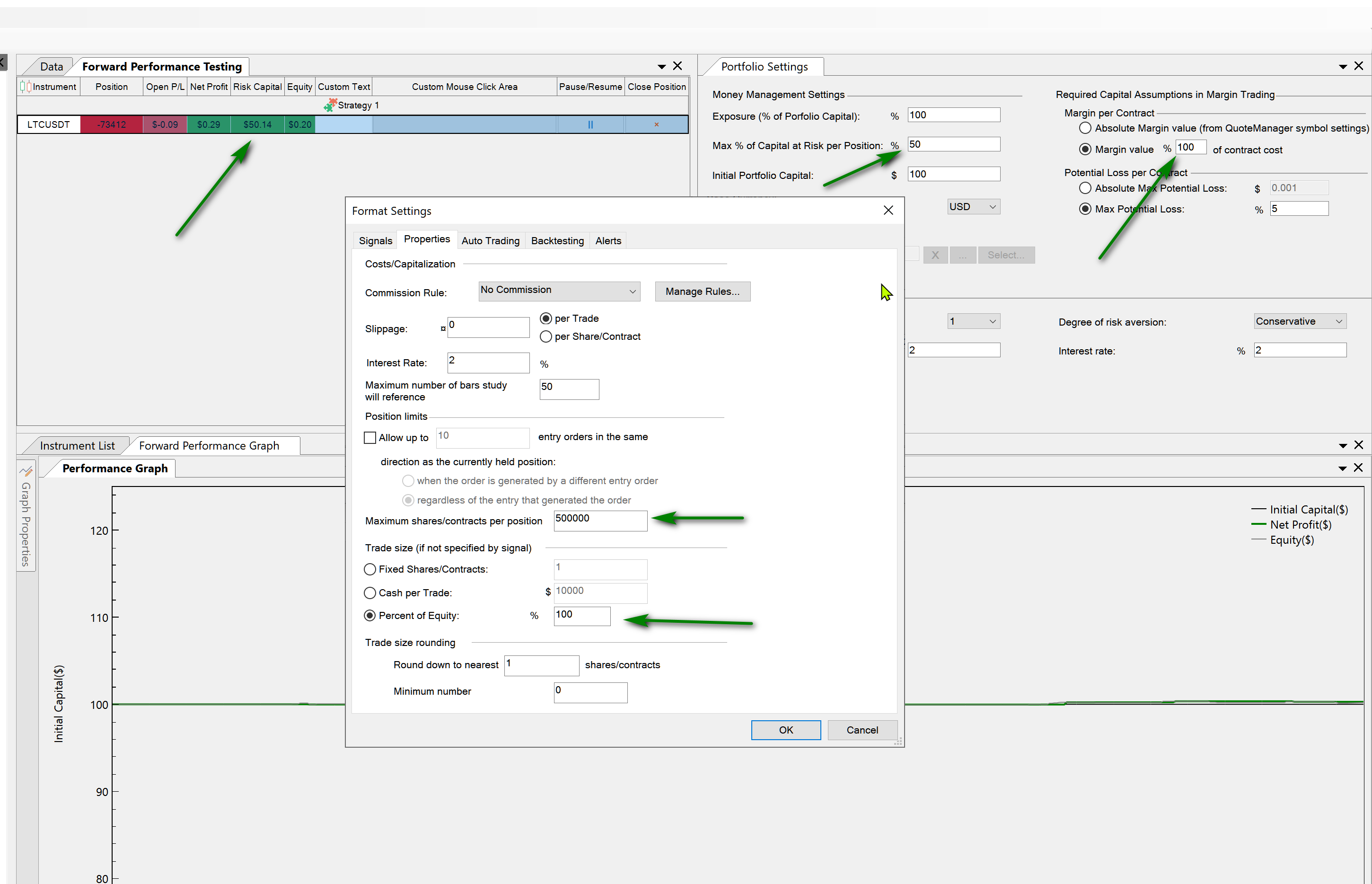The image size is (1372, 884).
Task: Edit Max Potential Loss percent field
Action: click(x=1299, y=209)
